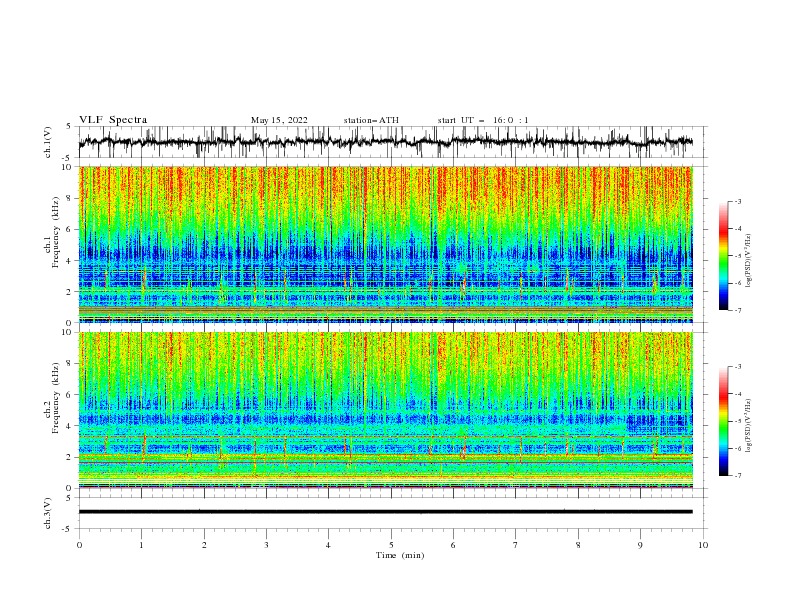The image size is (792, 612).
Task: Click the ch.1 spectrogram colorbar
Action: 723,256
